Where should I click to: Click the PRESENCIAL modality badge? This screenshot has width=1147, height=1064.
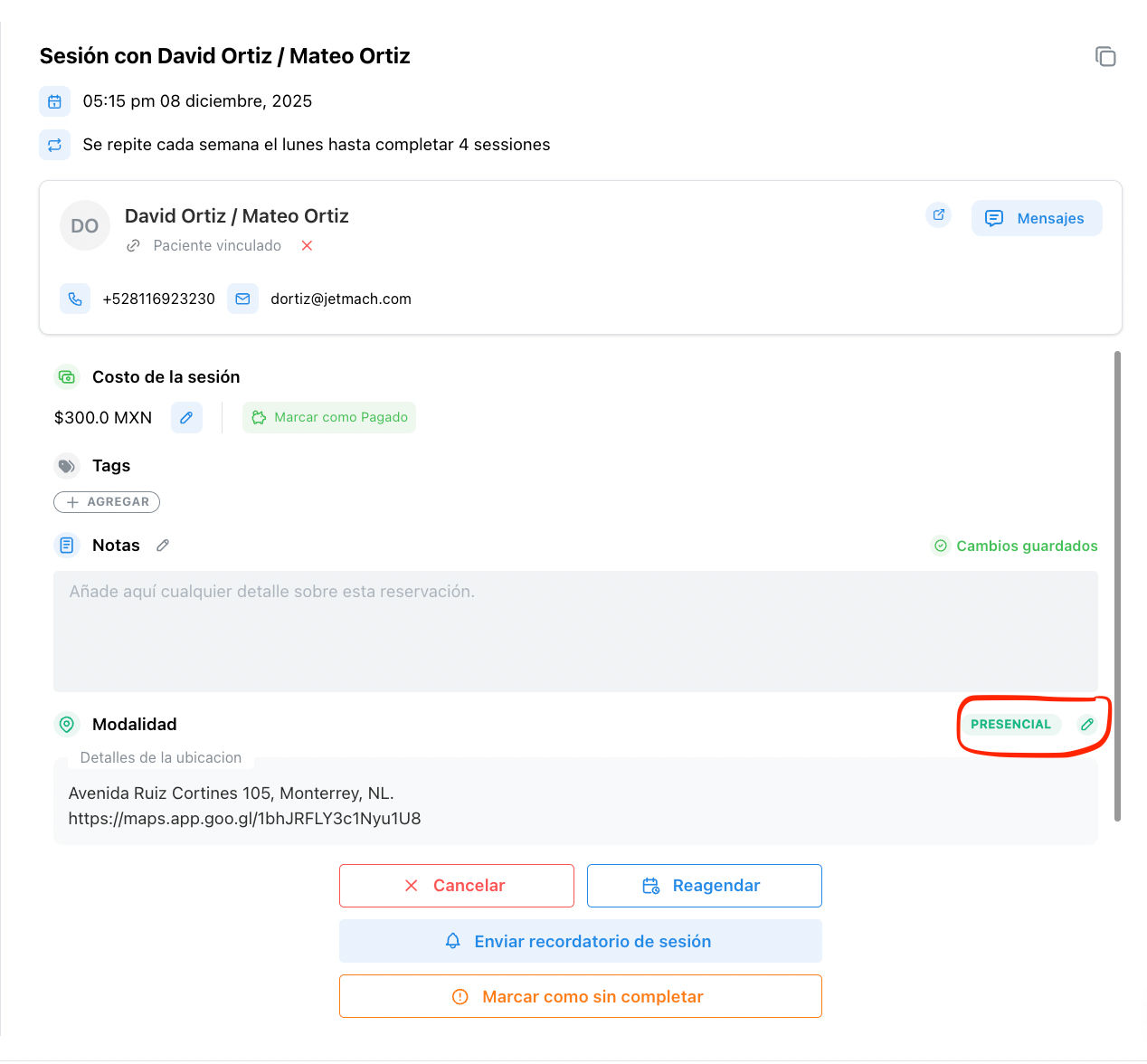pyautogui.click(x=1010, y=725)
